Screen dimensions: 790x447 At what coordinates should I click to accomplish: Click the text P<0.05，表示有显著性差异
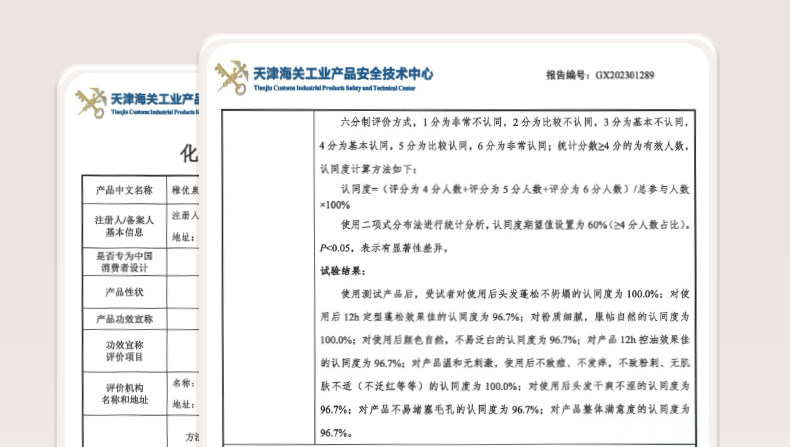point(384,248)
